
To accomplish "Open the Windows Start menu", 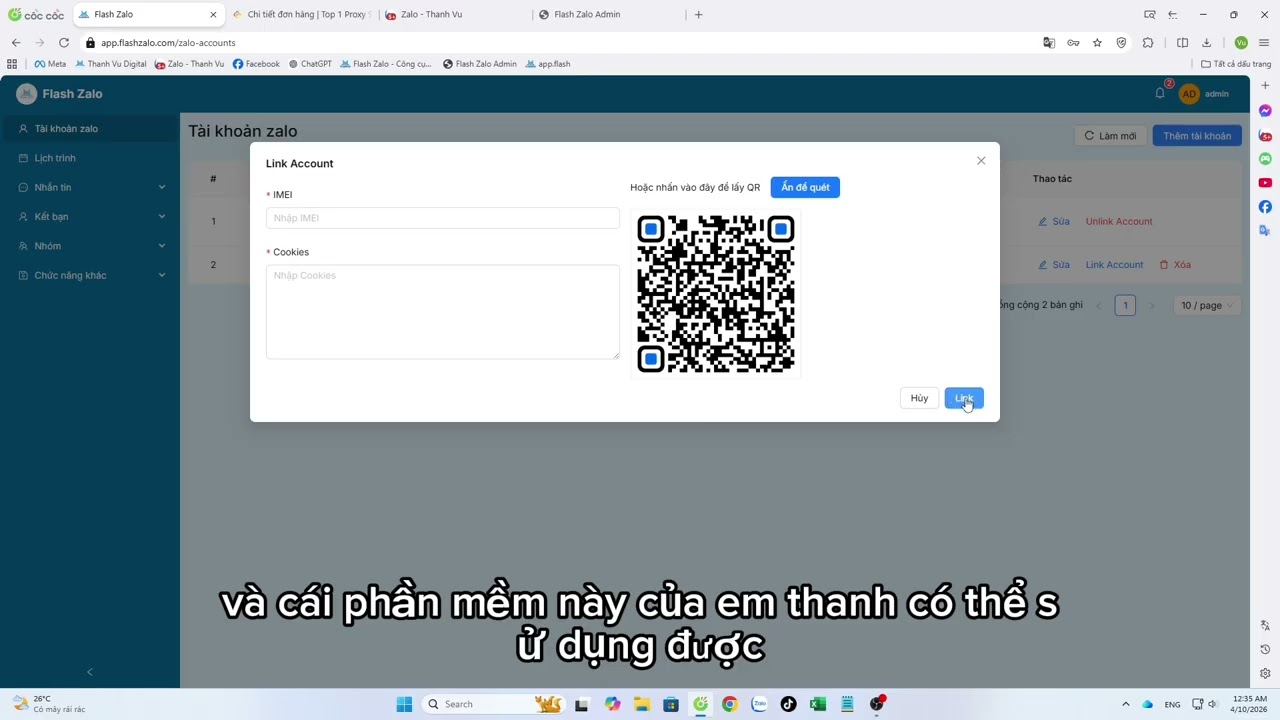I will pos(404,704).
